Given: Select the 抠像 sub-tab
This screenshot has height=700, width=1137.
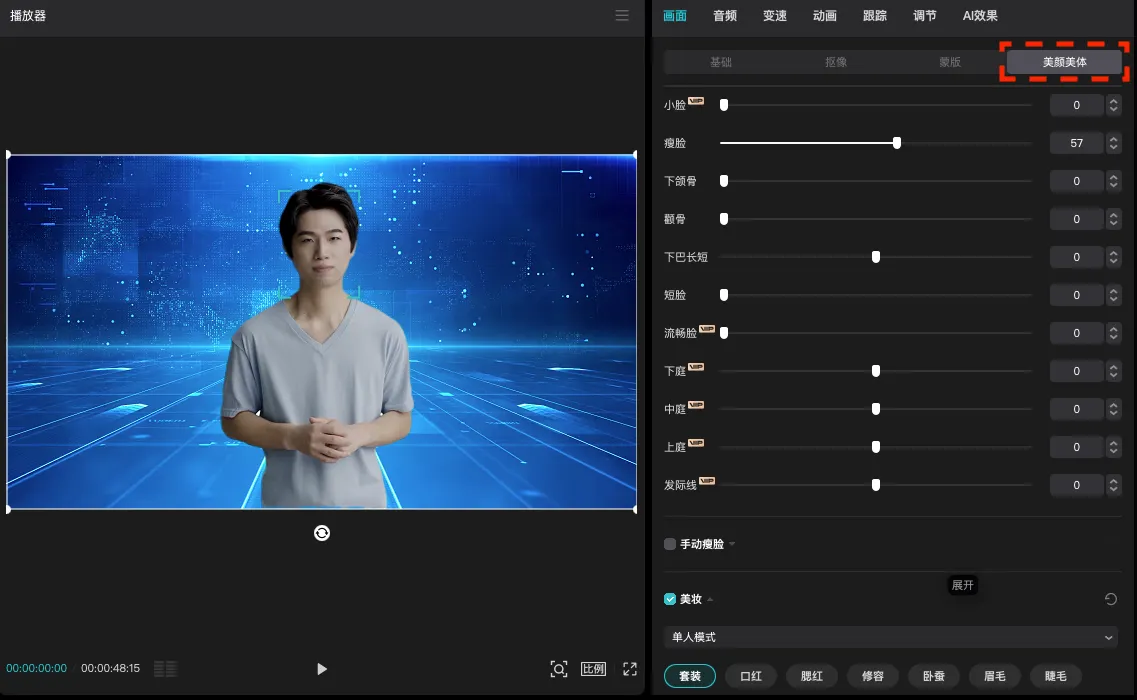Looking at the screenshot, I should click(835, 62).
